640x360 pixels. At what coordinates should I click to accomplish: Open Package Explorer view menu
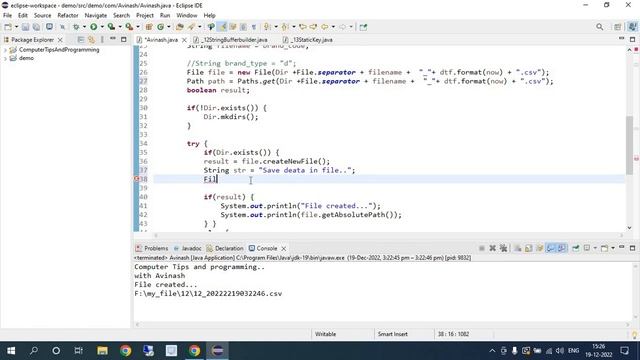[102, 40]
